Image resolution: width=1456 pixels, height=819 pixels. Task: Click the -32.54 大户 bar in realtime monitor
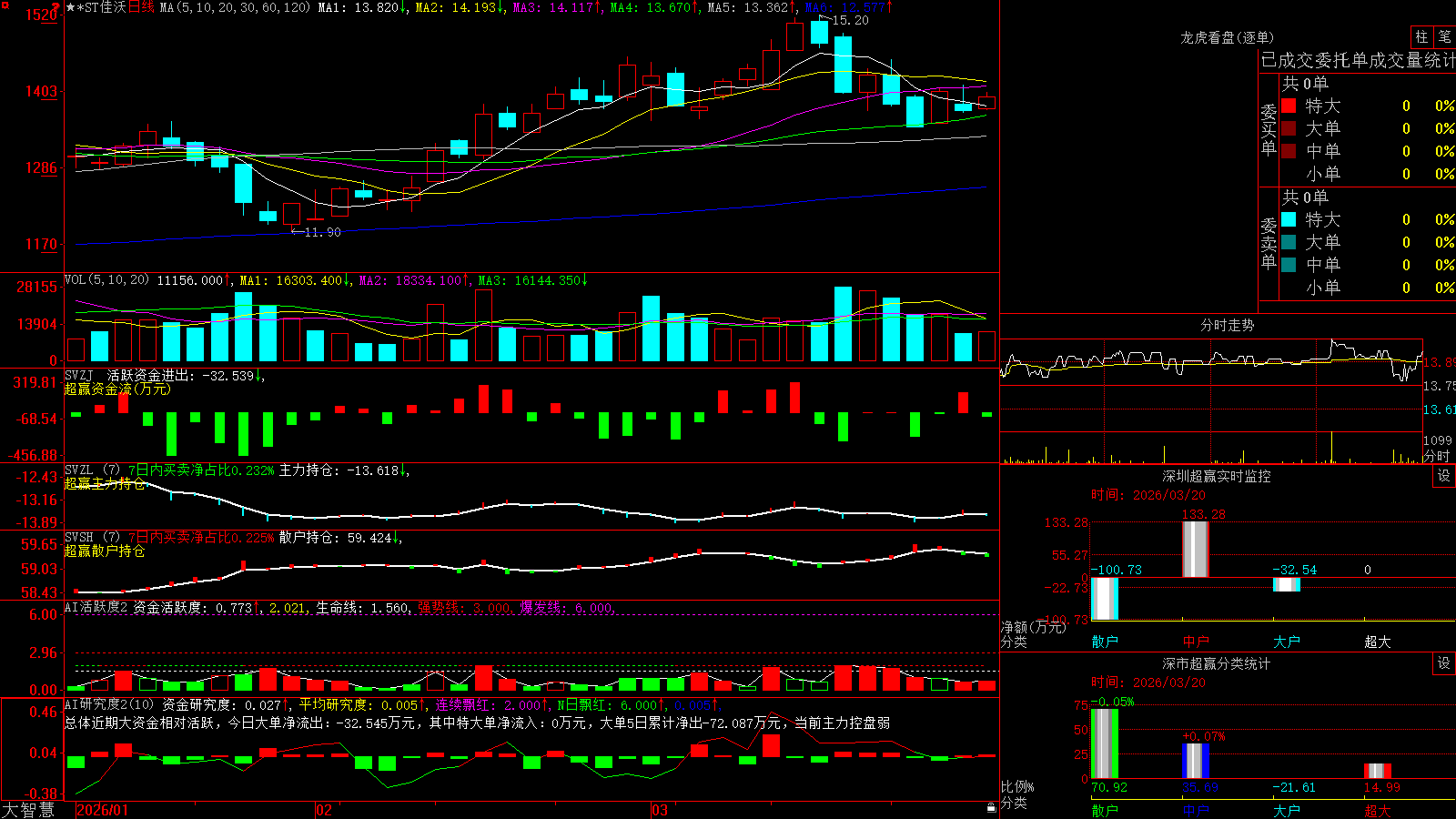click(x=1286, y=584)
